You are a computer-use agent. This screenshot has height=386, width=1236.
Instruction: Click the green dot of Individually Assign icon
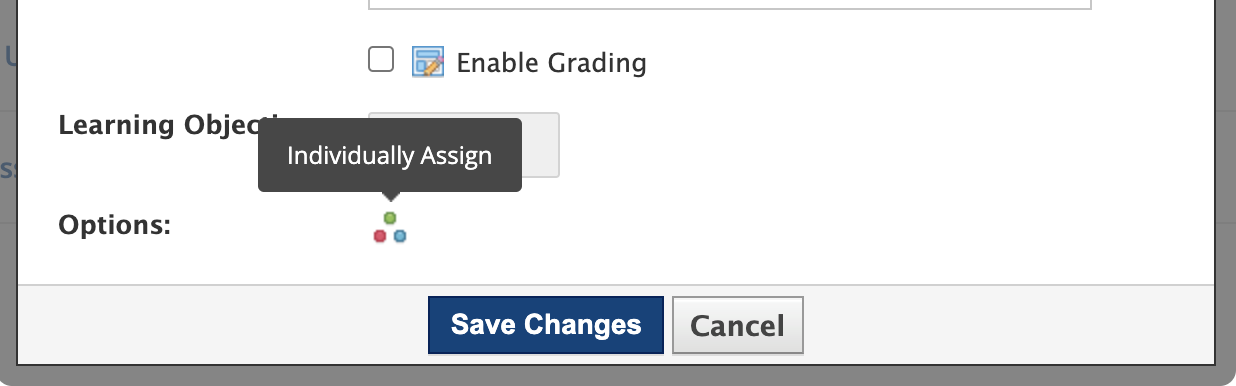click(390, 217)
